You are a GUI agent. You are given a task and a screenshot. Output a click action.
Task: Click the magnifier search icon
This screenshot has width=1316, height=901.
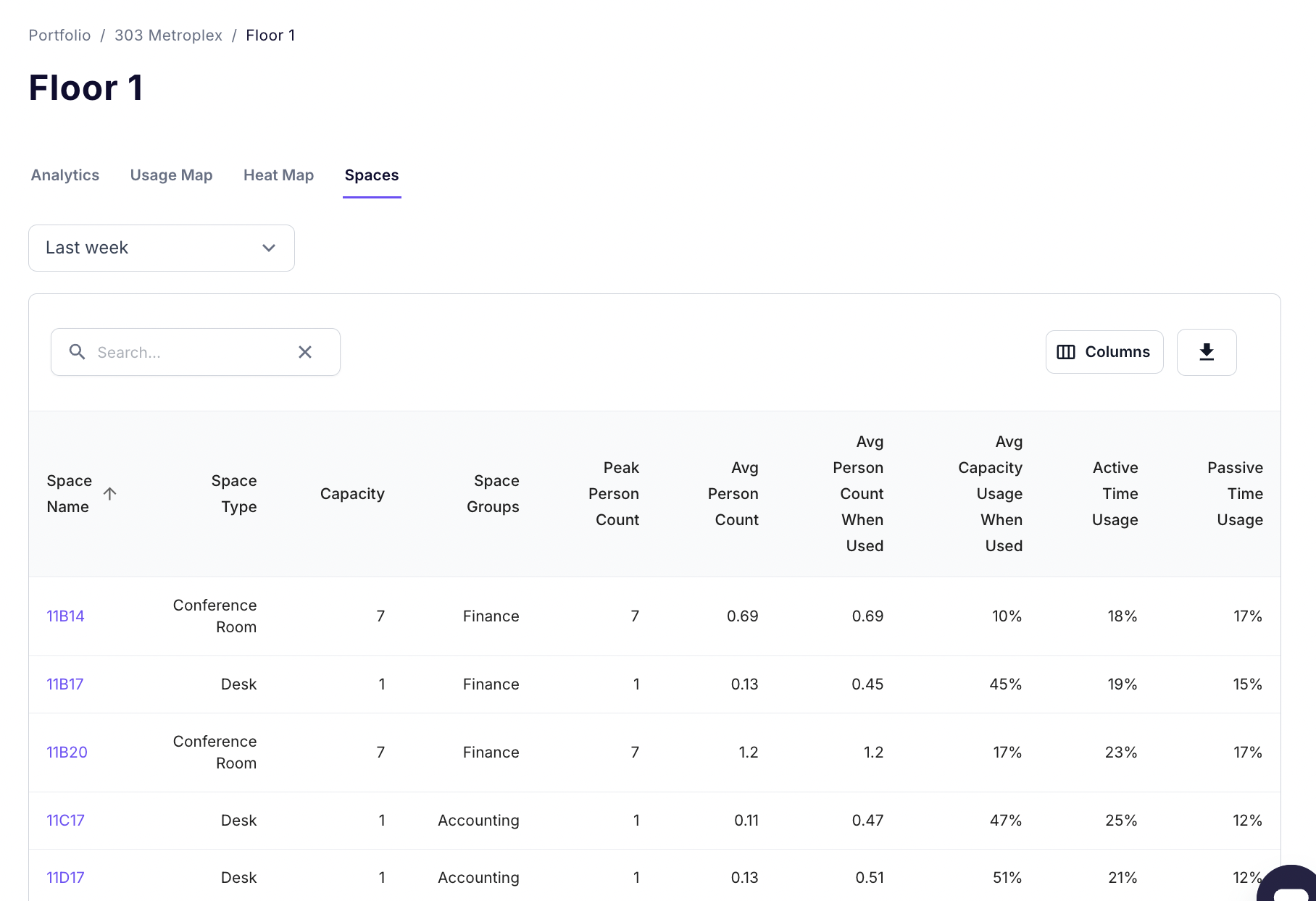77,352
